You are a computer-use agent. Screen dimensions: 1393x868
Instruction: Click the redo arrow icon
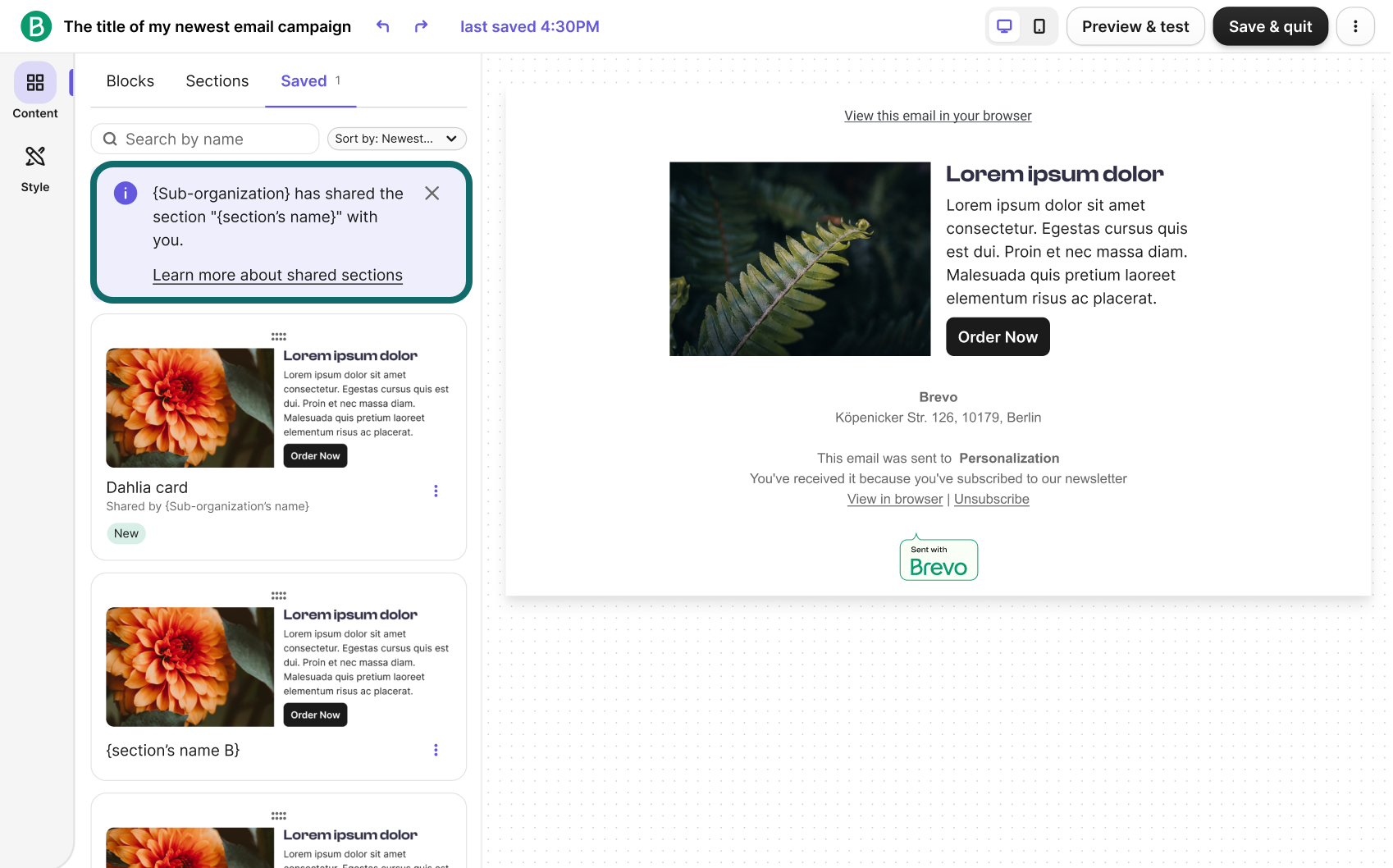click(x=421, y=26)
